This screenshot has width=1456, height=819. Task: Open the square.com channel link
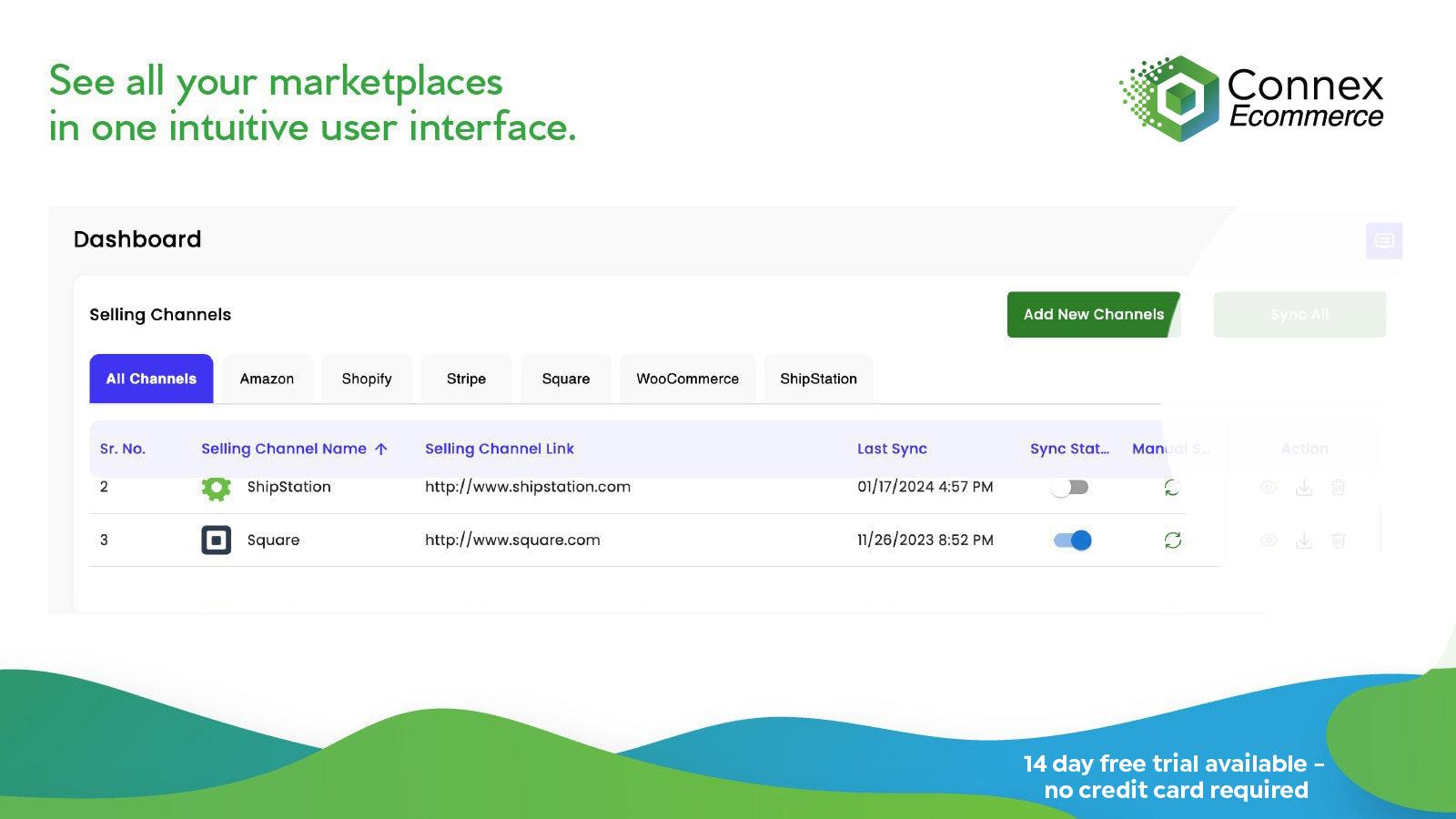pos(511,540)
